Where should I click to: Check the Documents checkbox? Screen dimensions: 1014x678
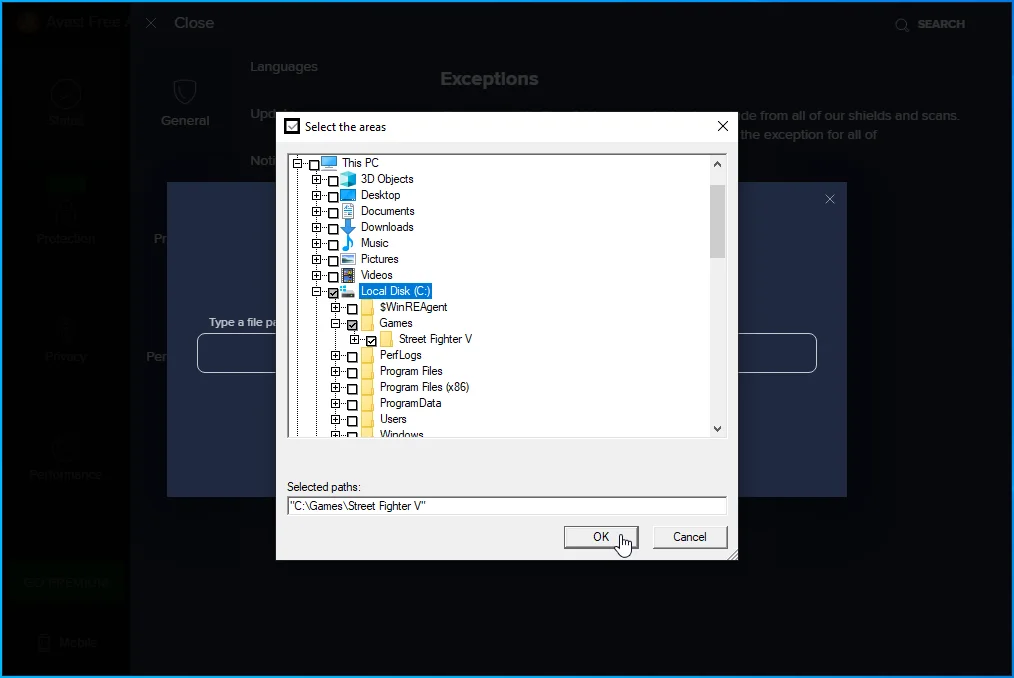coord(333,213)
